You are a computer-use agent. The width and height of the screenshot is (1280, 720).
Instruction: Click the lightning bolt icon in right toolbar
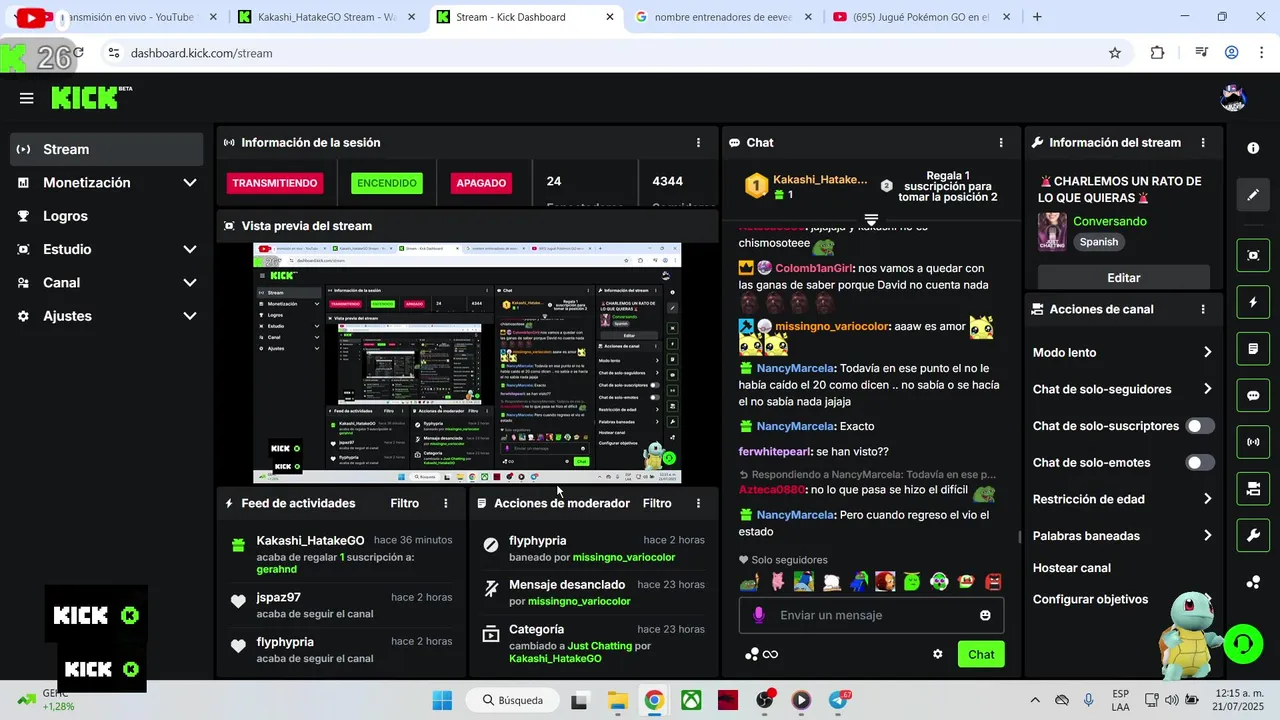pyautogui.click(x=1253, y=302)
